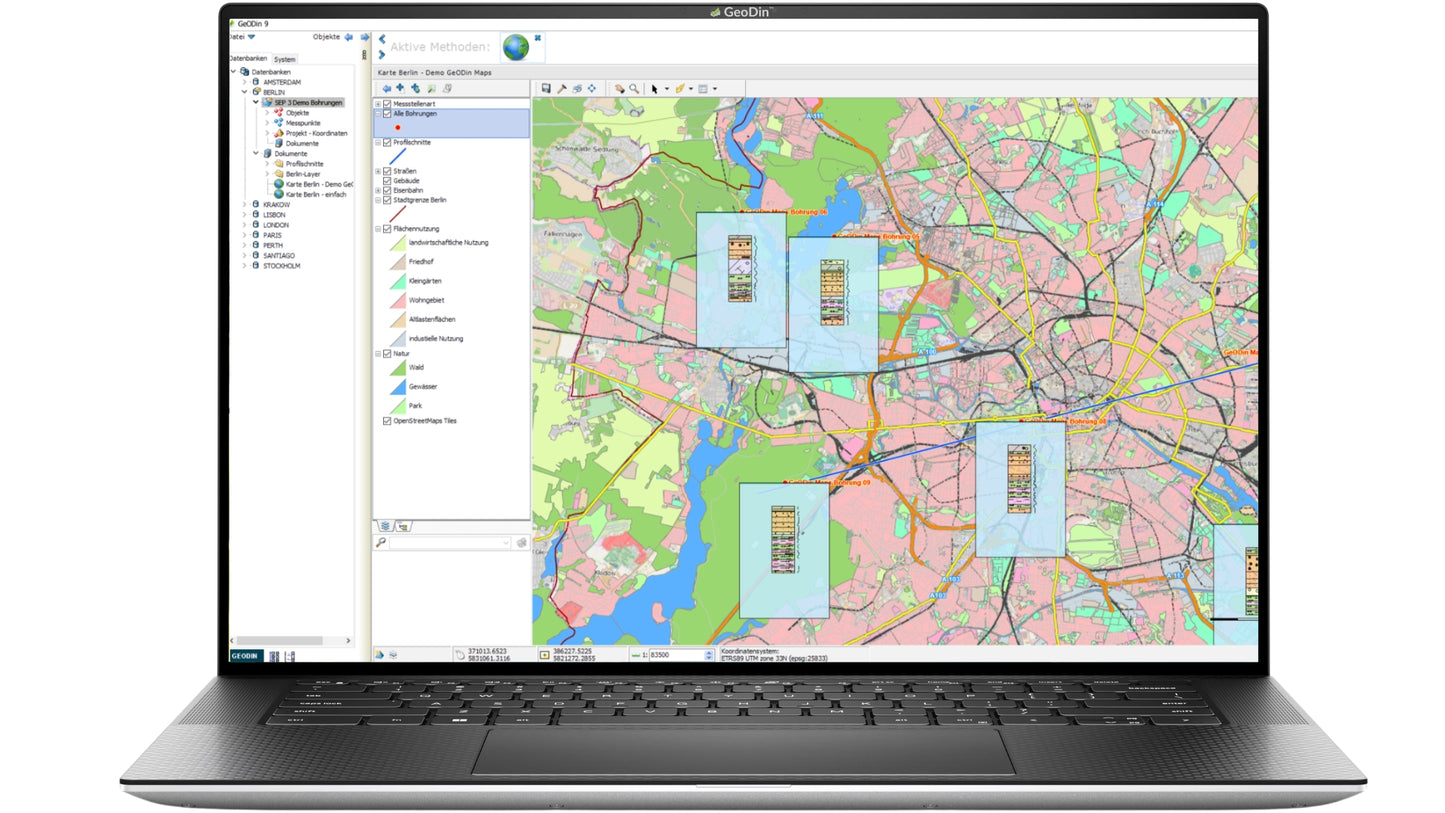Open the dropdown arrow beside pointer tool
Viewport: 1445px width, 813px height.
coord(666,89)
